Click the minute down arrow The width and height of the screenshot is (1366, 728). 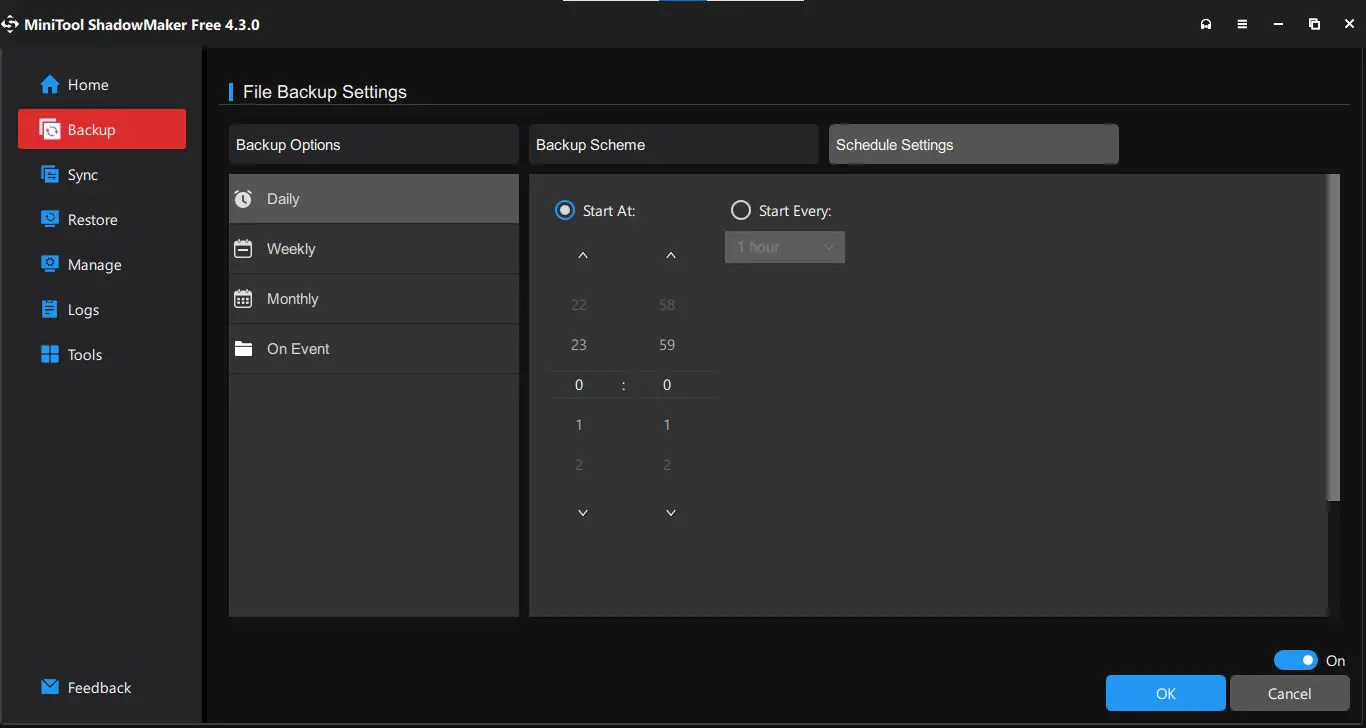[x=671, y=513]
